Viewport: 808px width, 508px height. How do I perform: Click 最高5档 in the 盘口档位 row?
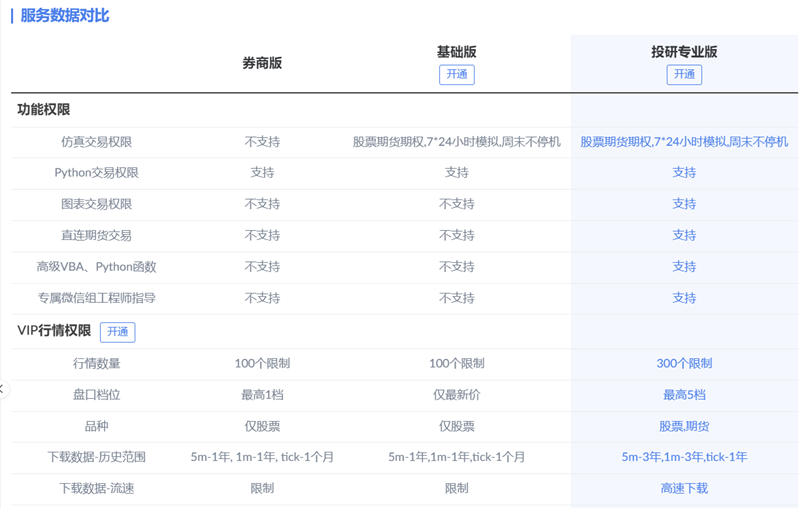(684, 395)
